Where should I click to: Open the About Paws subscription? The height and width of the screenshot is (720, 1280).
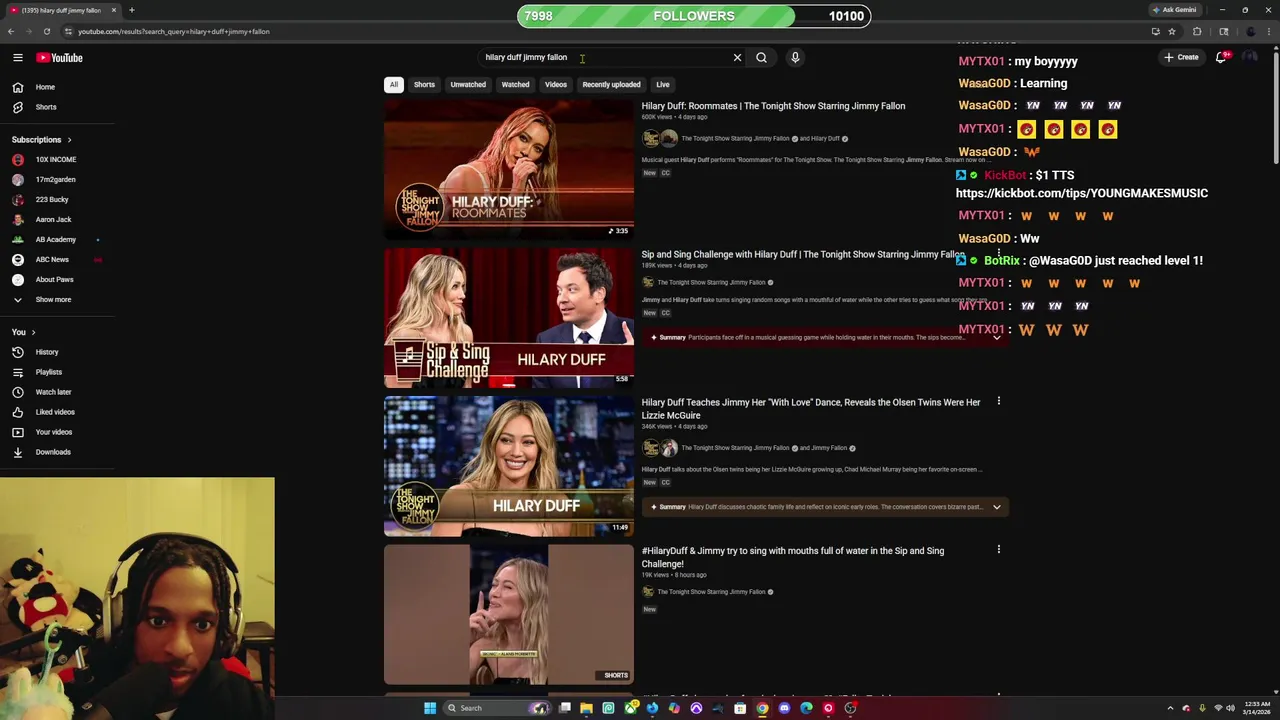point(56,280)
